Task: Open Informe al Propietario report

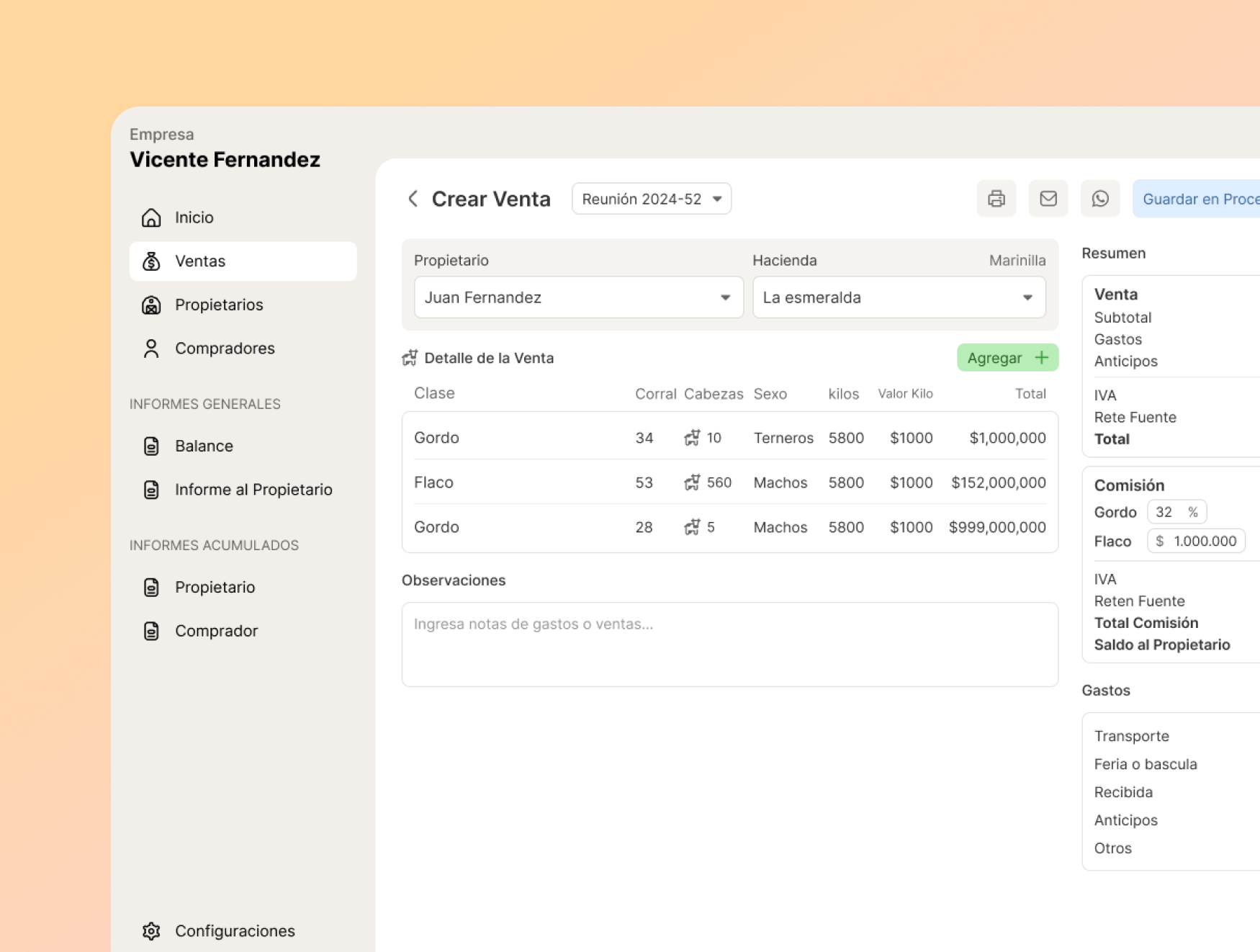Action: click(x=243, y=490)
